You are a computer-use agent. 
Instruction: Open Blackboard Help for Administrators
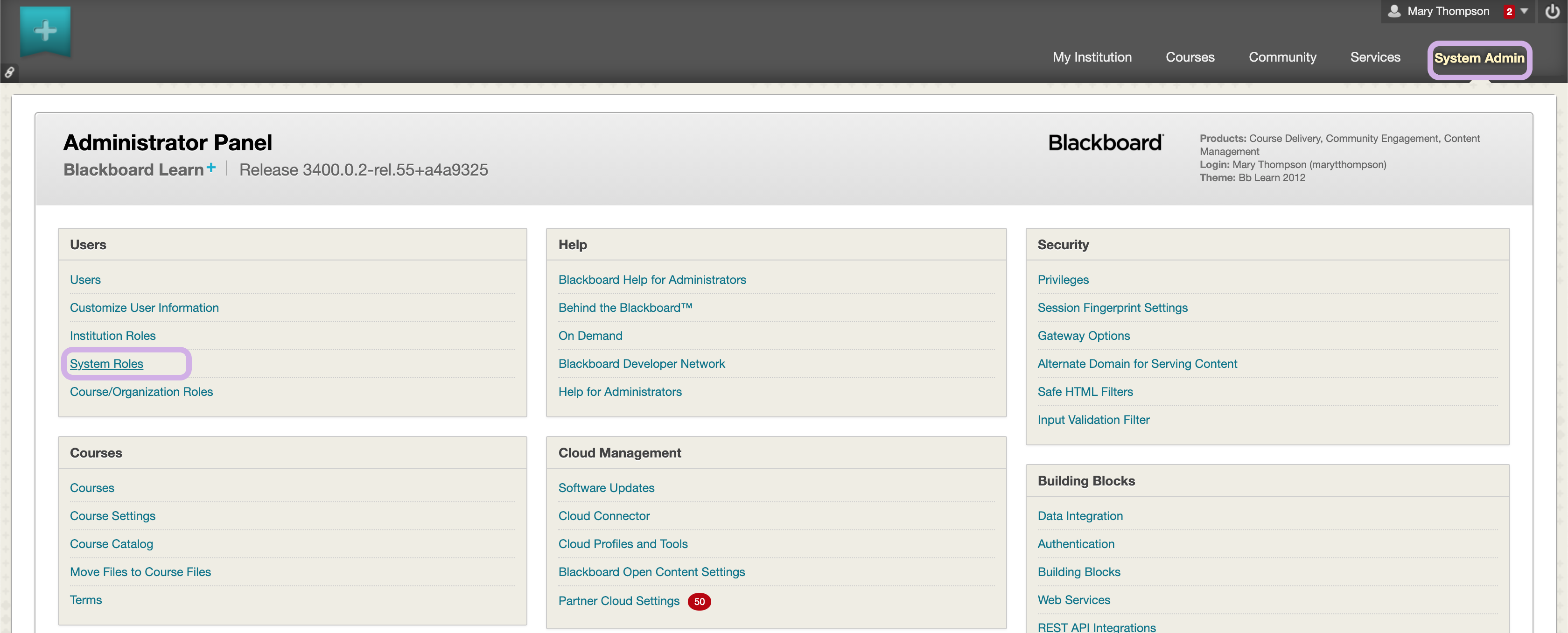[652, 279]
